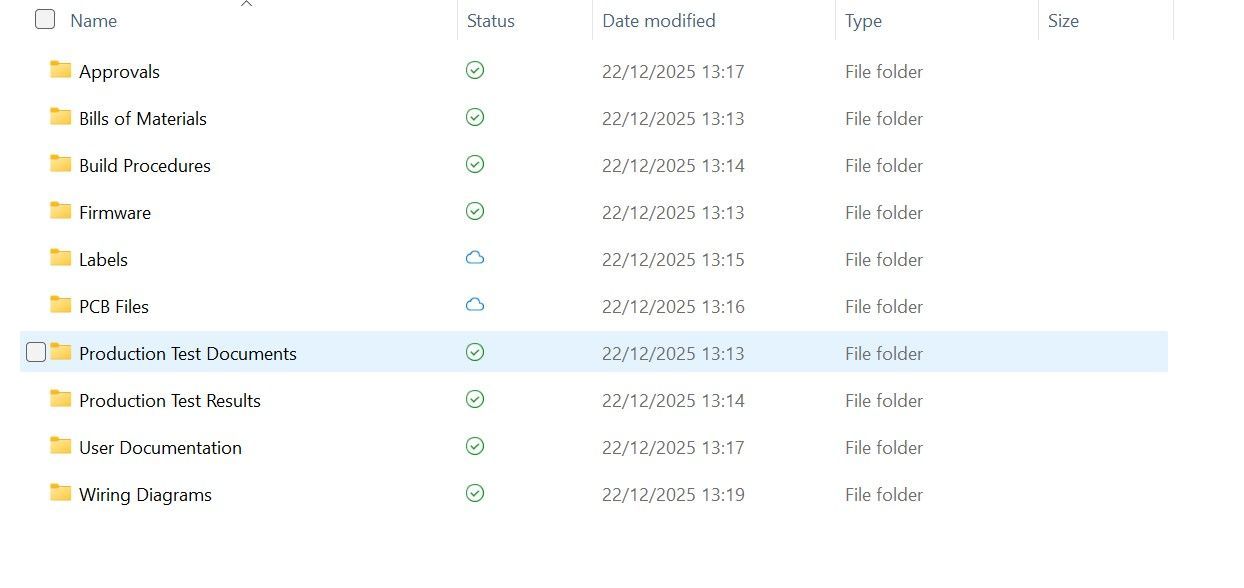Click the Name column header
The width and height of the screenshot is (1244, 588).
coord(93,20)
